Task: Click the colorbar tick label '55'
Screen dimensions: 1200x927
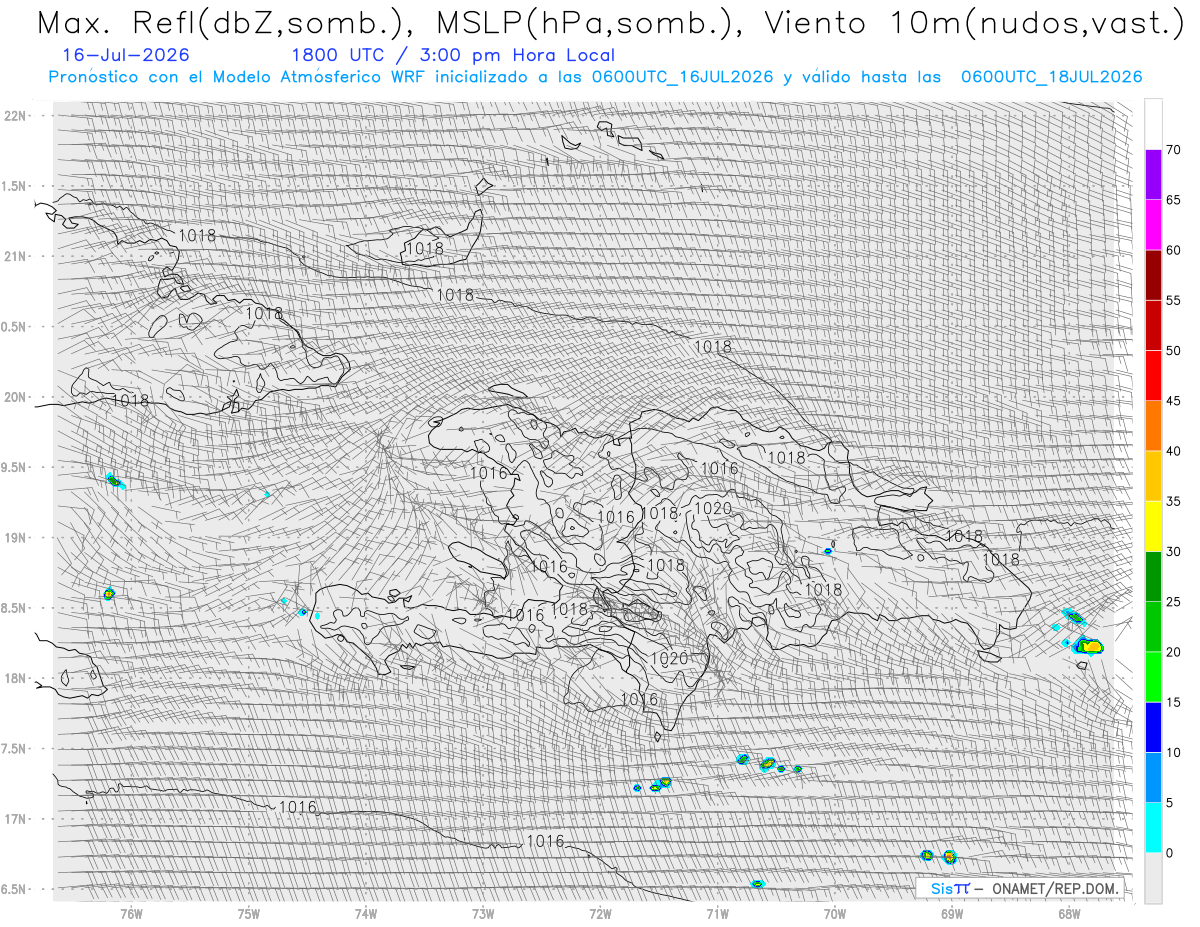Action: click(x=1173, y=300)
